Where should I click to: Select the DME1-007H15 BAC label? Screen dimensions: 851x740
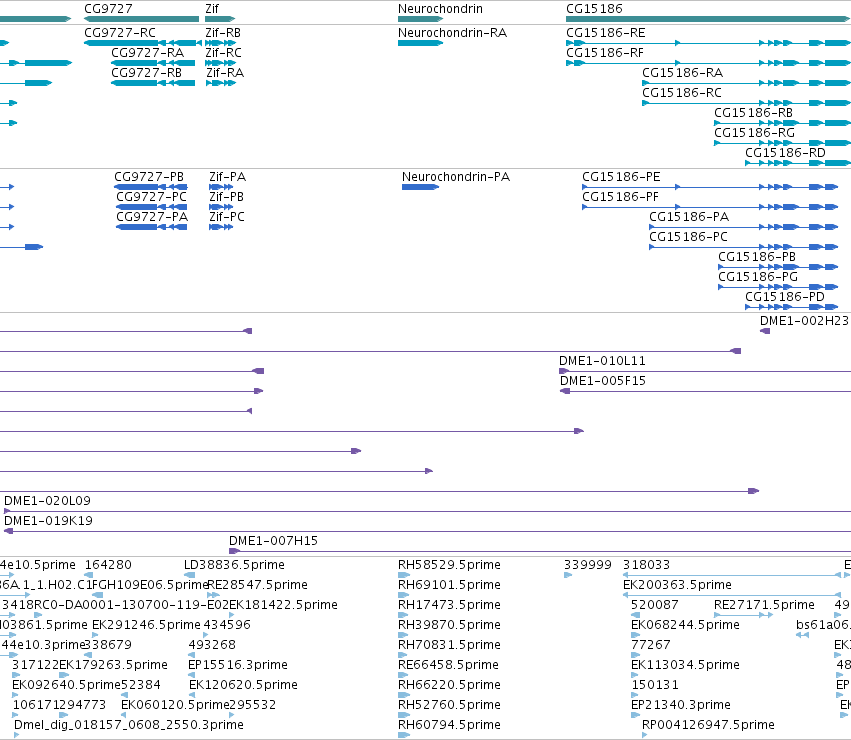[274, 541]
